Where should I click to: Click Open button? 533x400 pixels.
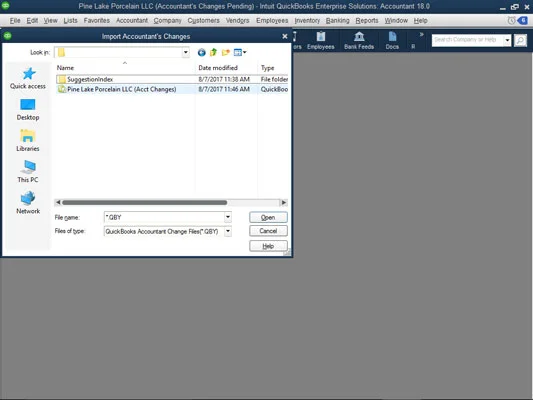(268, 217)
